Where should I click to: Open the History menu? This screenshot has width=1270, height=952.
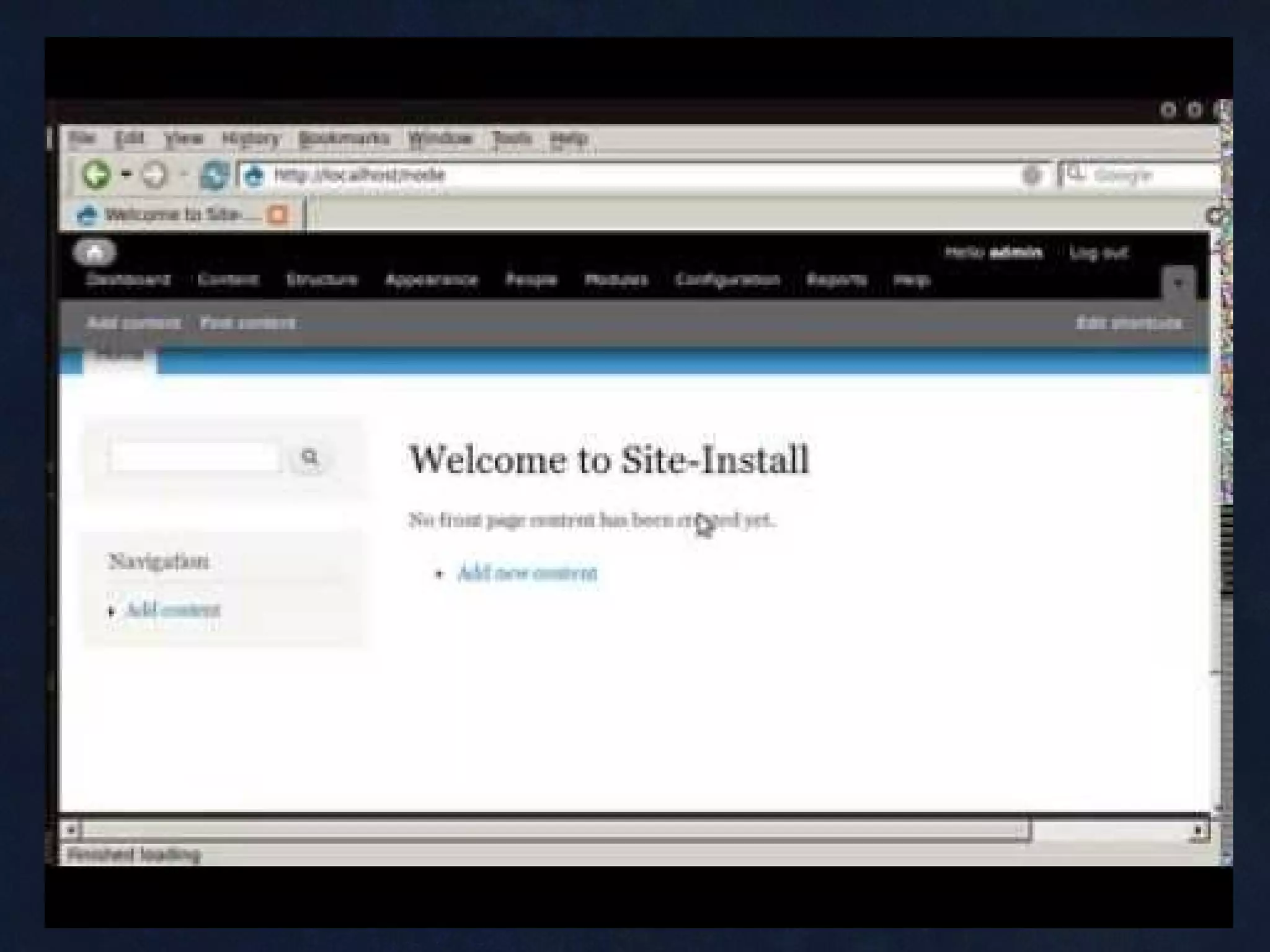click(251, 138)
